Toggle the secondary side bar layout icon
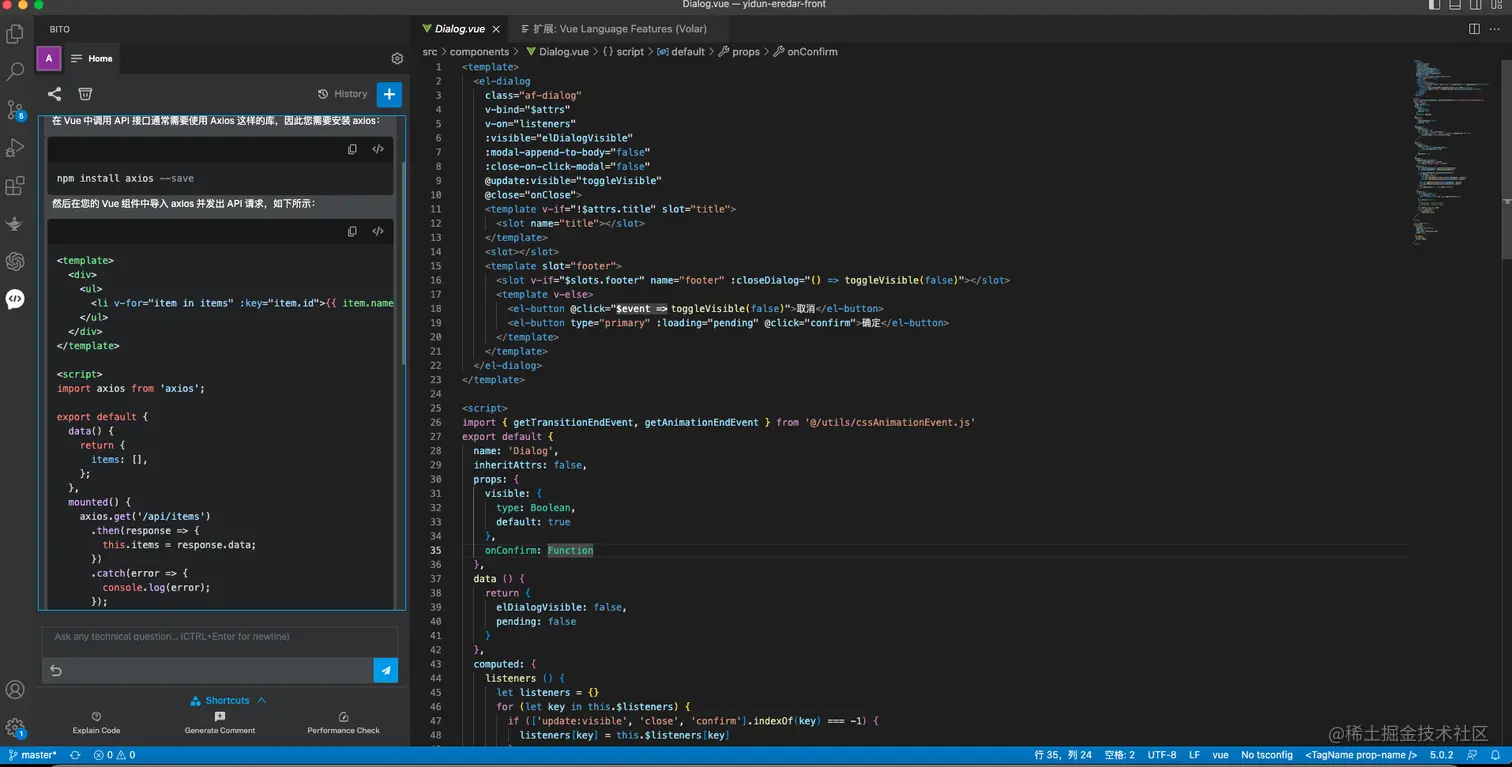This screenshot has height=767, width=1512. [1478, 5]
